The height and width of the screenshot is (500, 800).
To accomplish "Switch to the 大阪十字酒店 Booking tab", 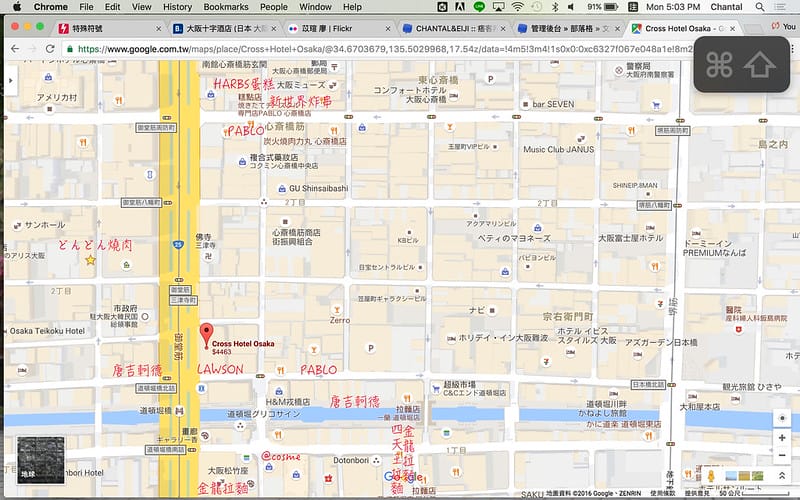I will (224, 29).
